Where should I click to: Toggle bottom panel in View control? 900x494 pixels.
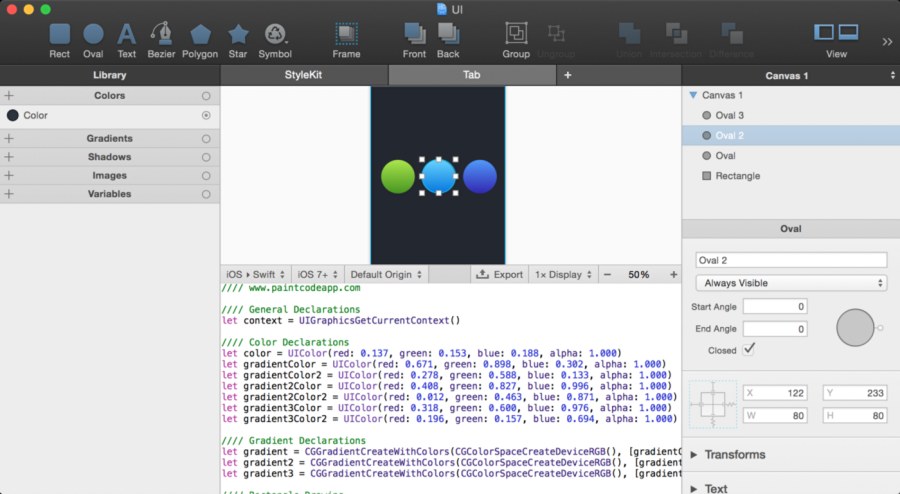(848, 32)
